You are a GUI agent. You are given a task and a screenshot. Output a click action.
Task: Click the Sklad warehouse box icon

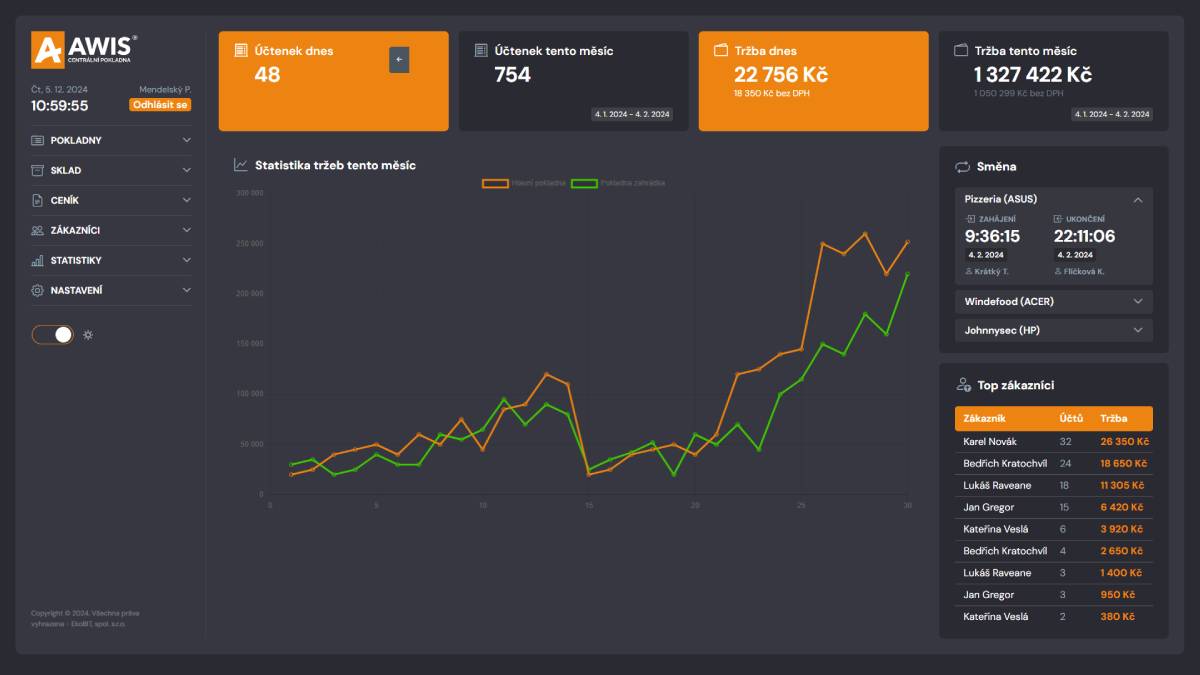tap(38, 171)
